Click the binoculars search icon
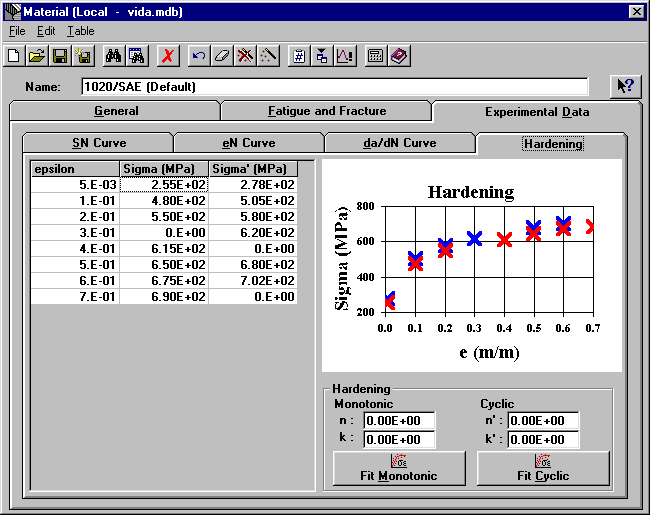 coord(113,56)
